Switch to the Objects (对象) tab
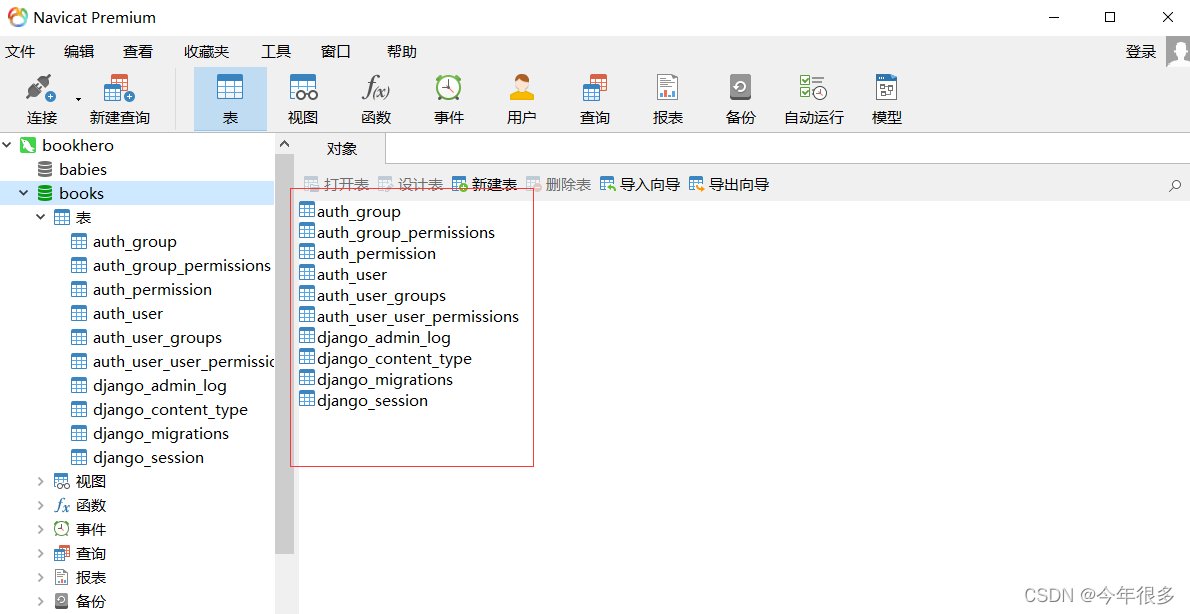1190x614 pixels. (342, 149)
